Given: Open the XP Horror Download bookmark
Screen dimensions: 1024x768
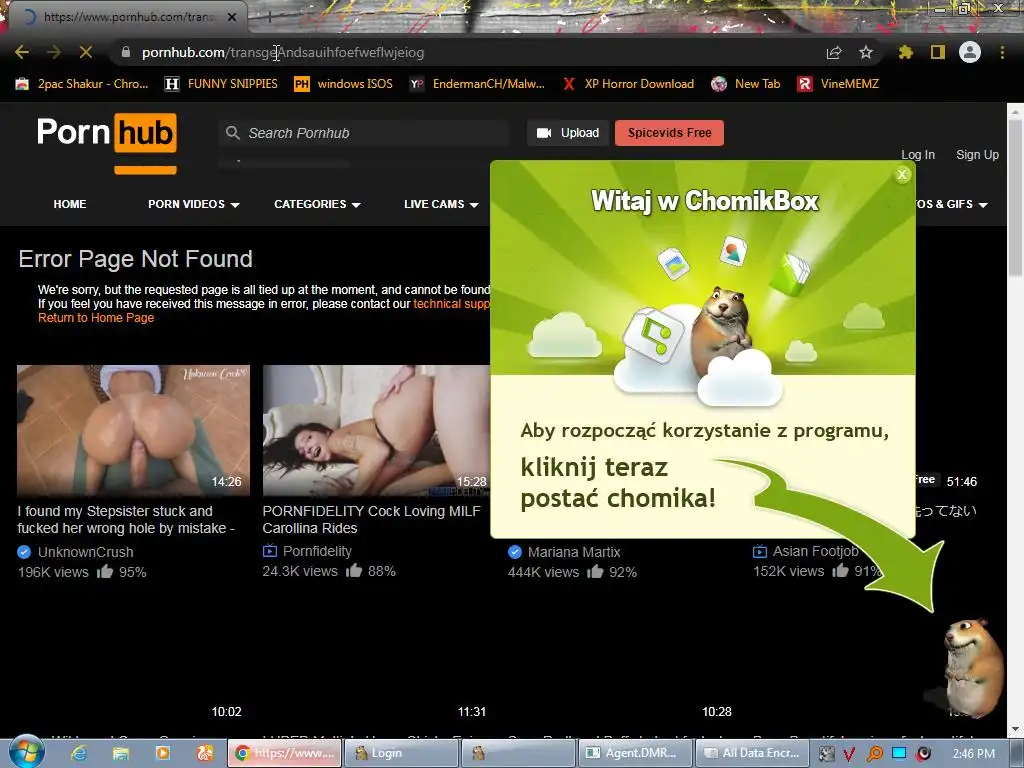Looking at the screenshot, I should click(628, 84).
